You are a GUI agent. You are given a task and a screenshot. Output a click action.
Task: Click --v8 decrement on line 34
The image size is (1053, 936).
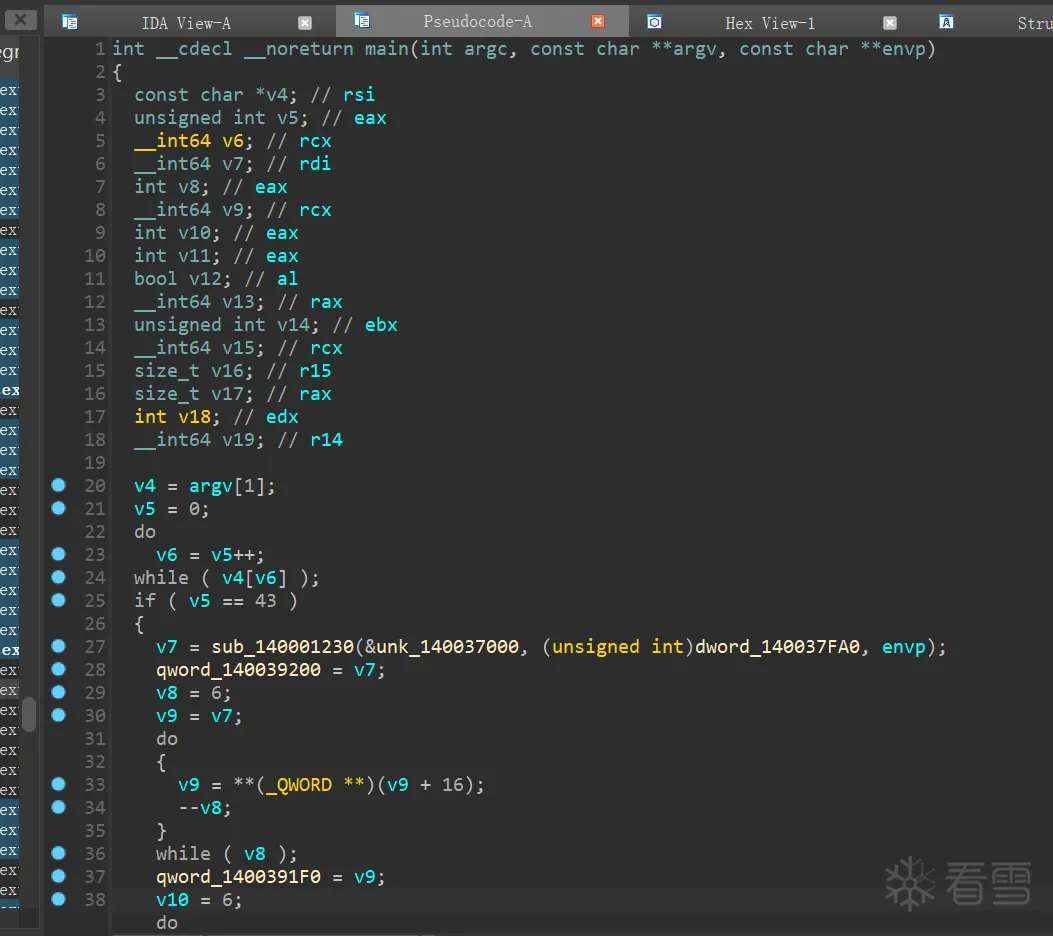[205, 808]
